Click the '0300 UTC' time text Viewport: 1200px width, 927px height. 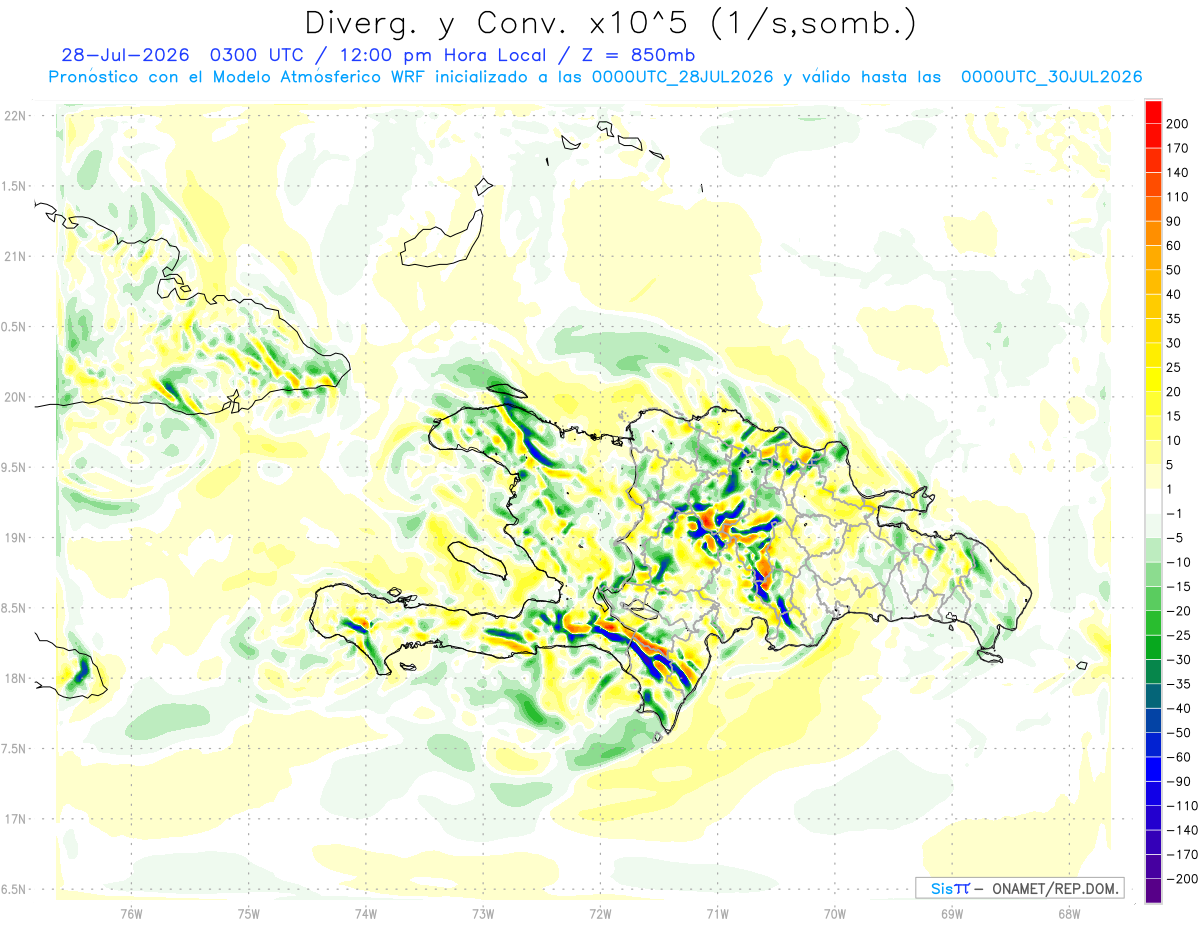pos(255,55)
